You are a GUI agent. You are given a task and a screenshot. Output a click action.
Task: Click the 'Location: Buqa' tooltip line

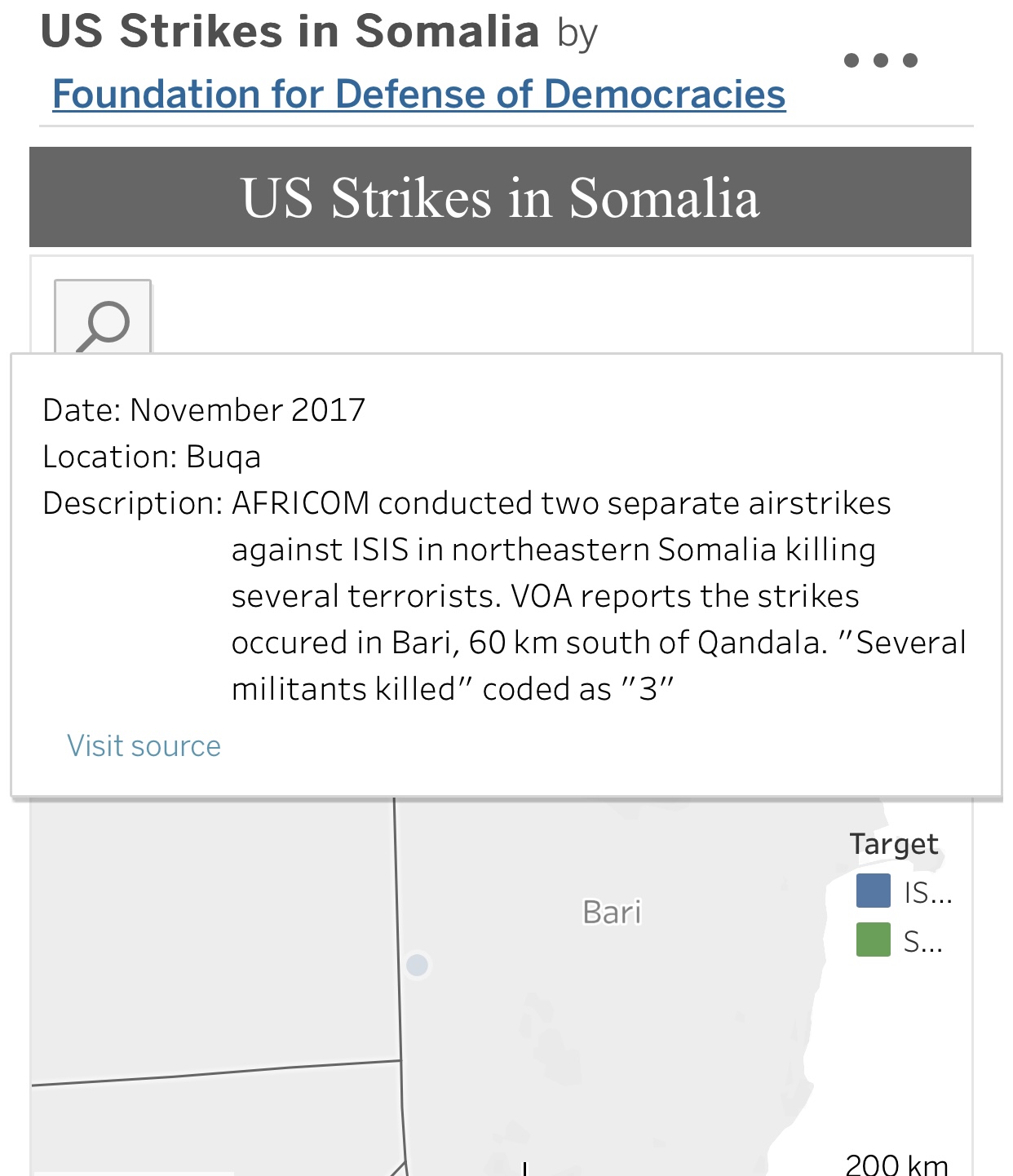pyautogui.click(x=152, y=457)
